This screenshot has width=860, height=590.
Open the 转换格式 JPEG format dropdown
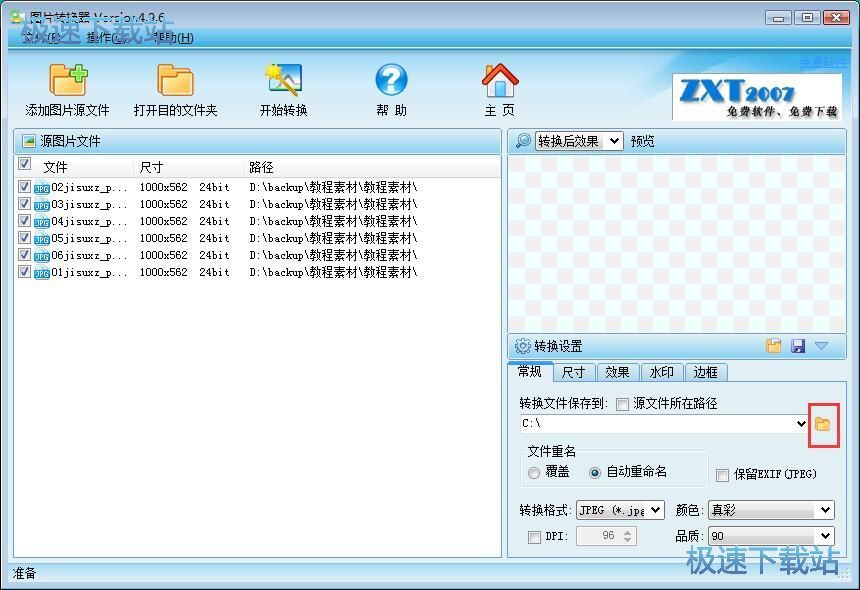click(x=655, y=510)
